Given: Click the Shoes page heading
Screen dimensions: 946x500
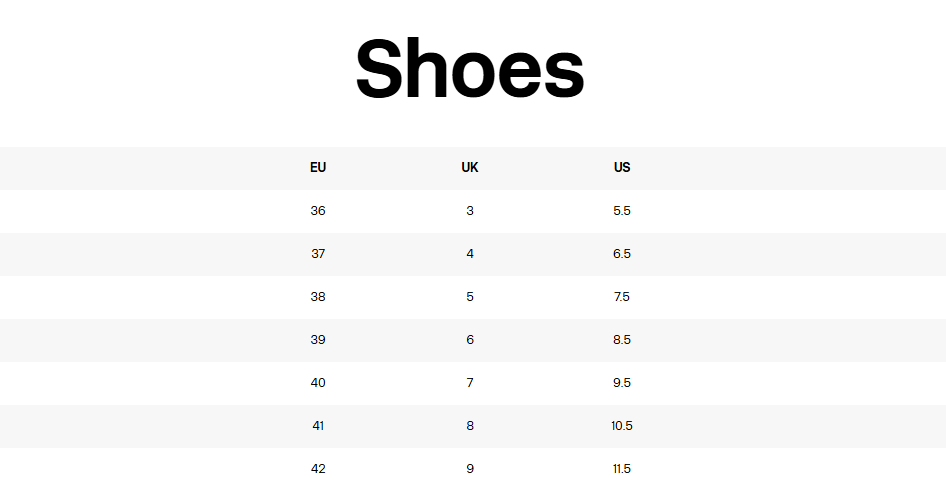Looking at the screenshot, I should pyautogui.click(x=470, y=70).
